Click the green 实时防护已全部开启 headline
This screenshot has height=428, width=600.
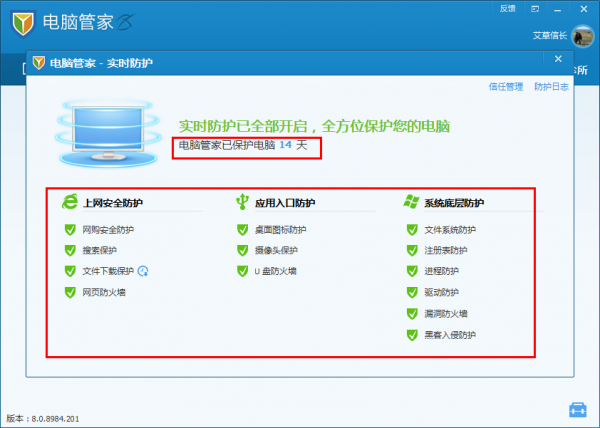coord(314,126)
